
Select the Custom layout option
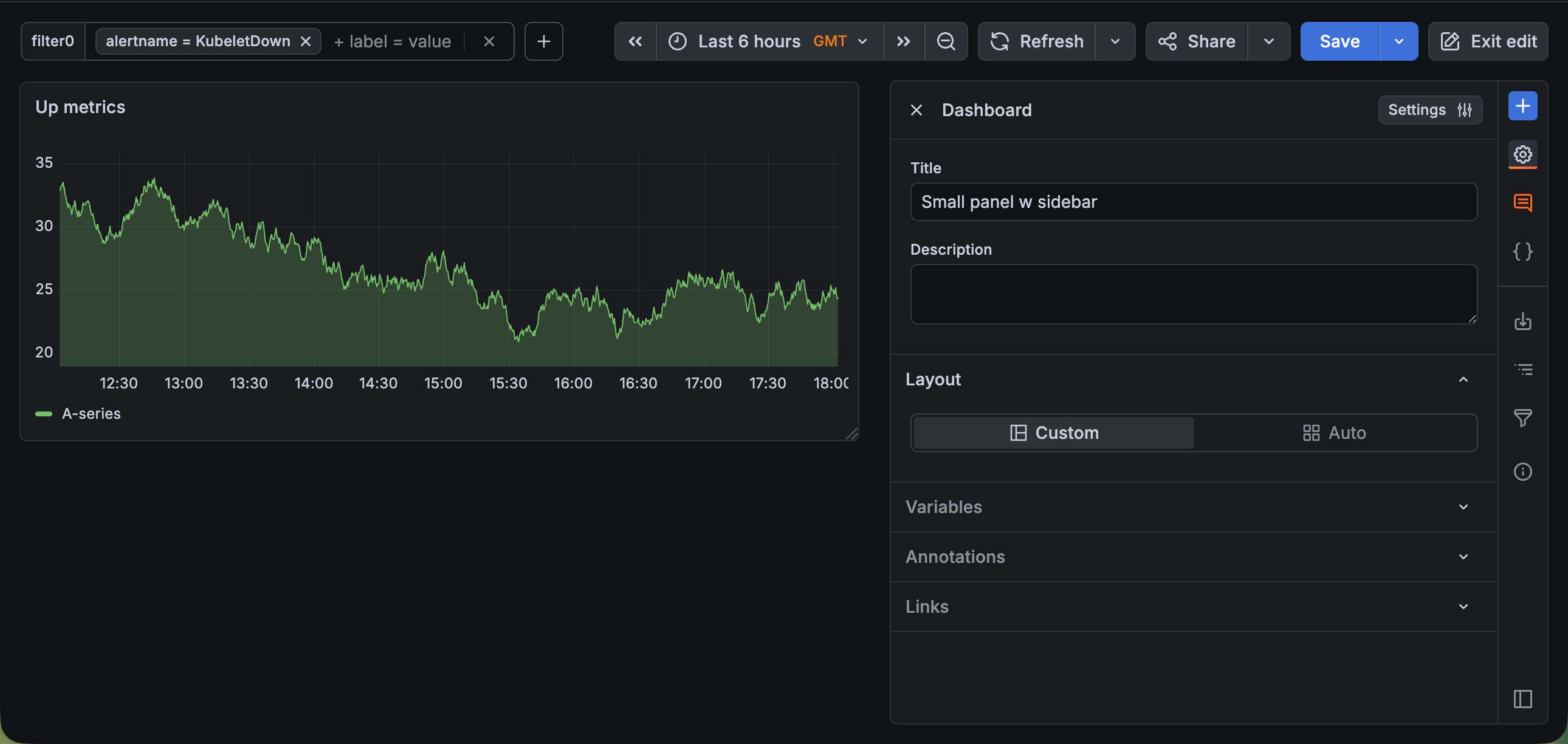[1053, 432]
